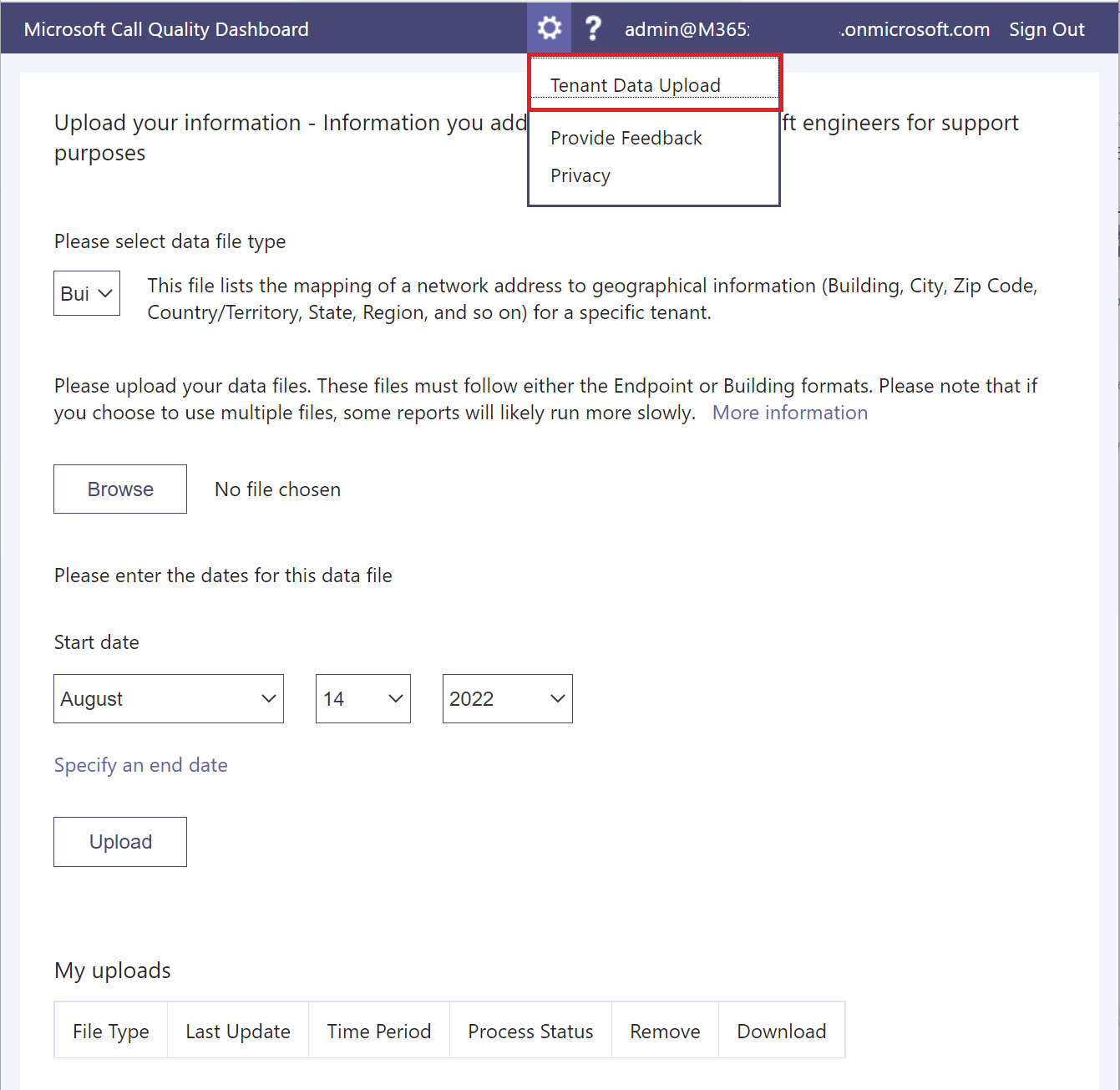
Task: Open the start year dropdown showing 2022
Action: click(508, 699)
